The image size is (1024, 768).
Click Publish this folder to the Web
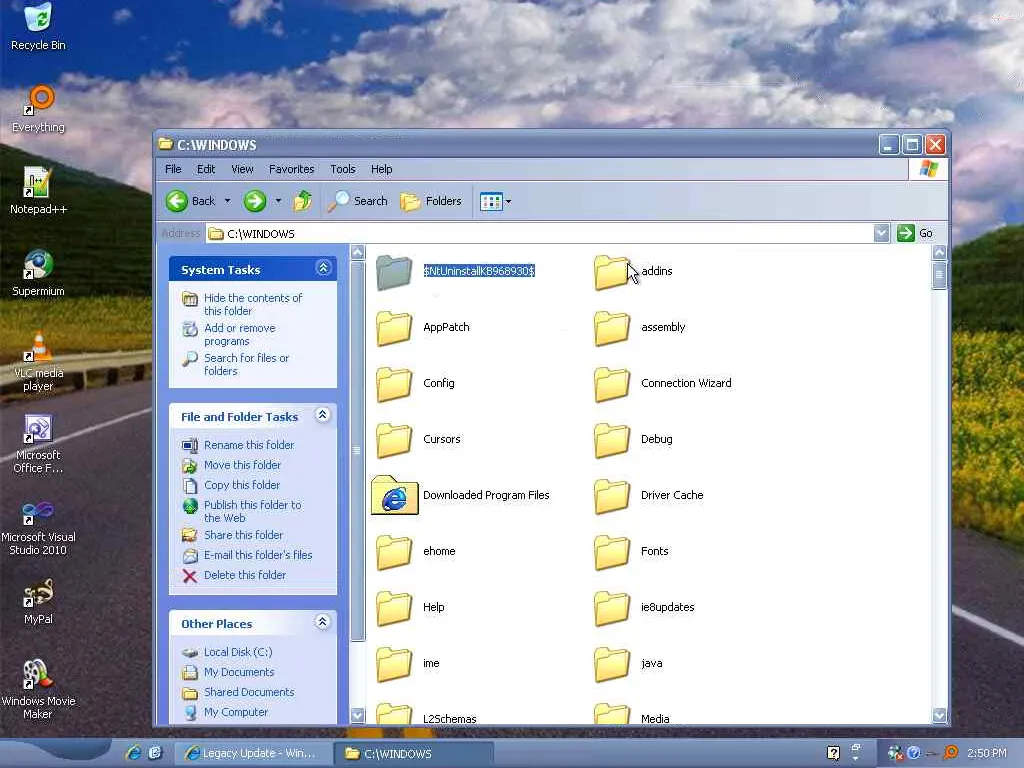point(253,511)
